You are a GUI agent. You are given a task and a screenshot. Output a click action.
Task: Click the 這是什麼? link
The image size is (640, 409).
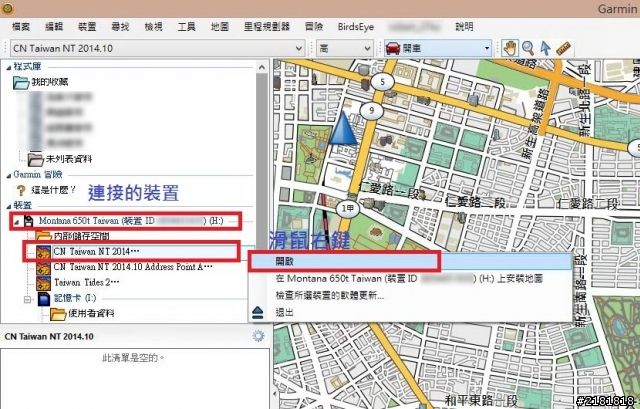53,190
